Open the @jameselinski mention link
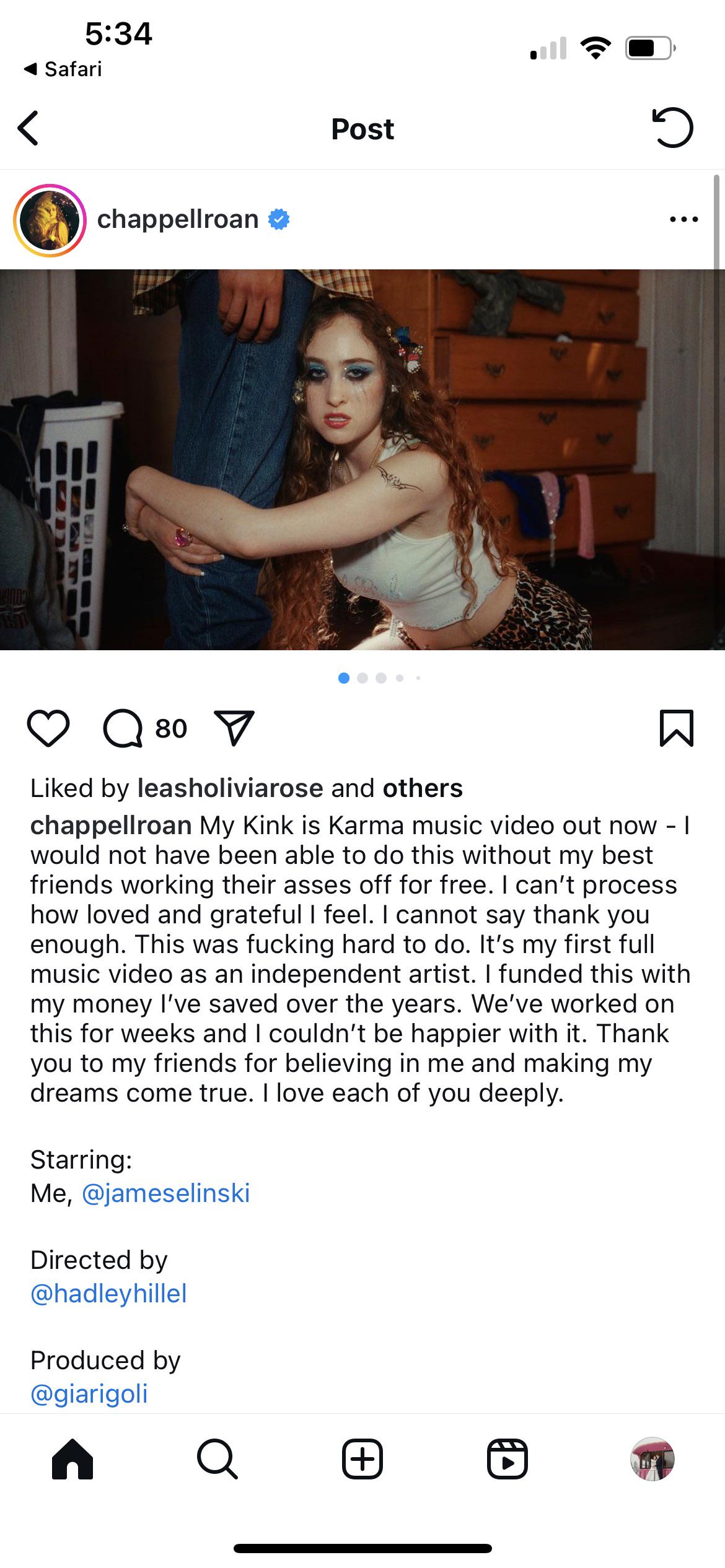Image resolution: width=725 pixels, height=1568 pixels. click(165, 1193)
